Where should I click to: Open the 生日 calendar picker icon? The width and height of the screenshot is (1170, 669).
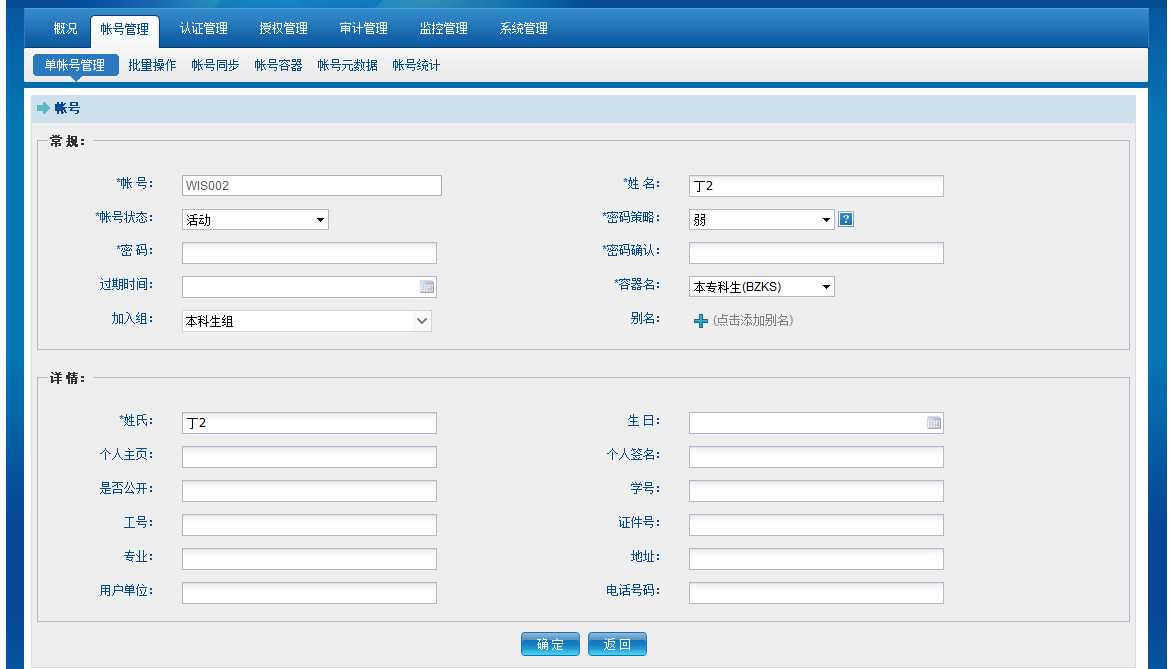(934, 423)
